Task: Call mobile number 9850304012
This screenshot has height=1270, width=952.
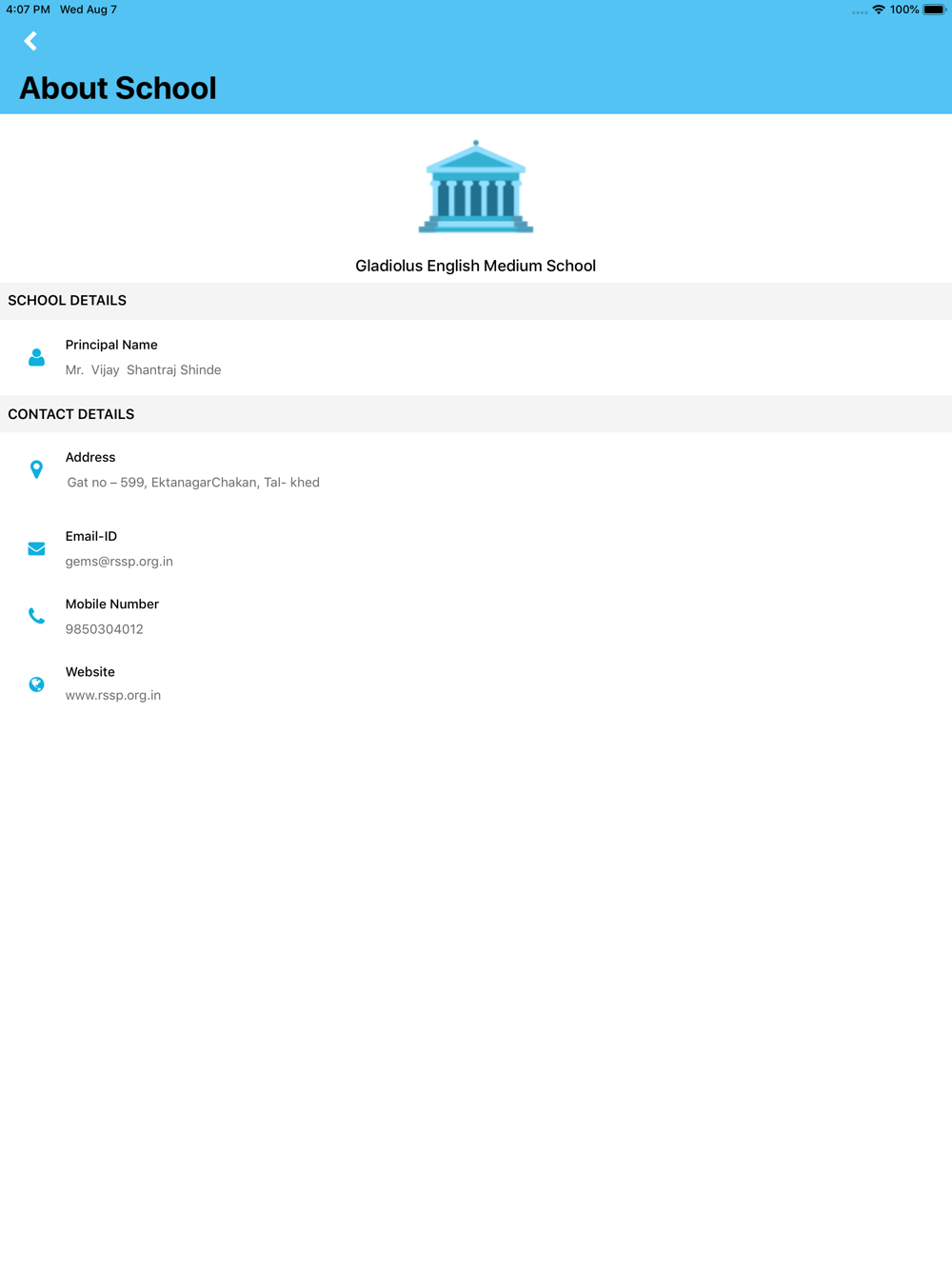Action: [x=104, y=628]
